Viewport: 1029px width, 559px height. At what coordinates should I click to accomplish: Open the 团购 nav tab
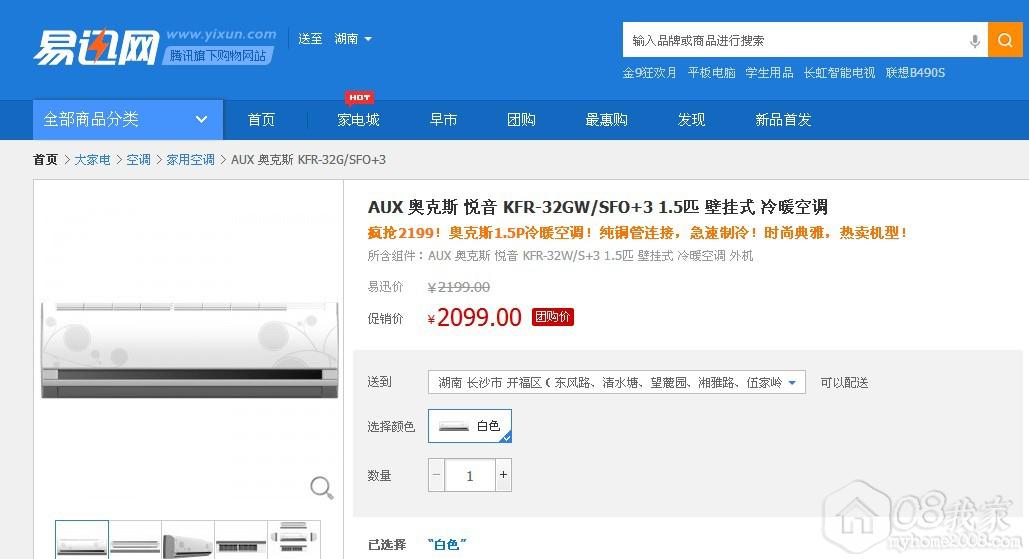coord(521,120)
